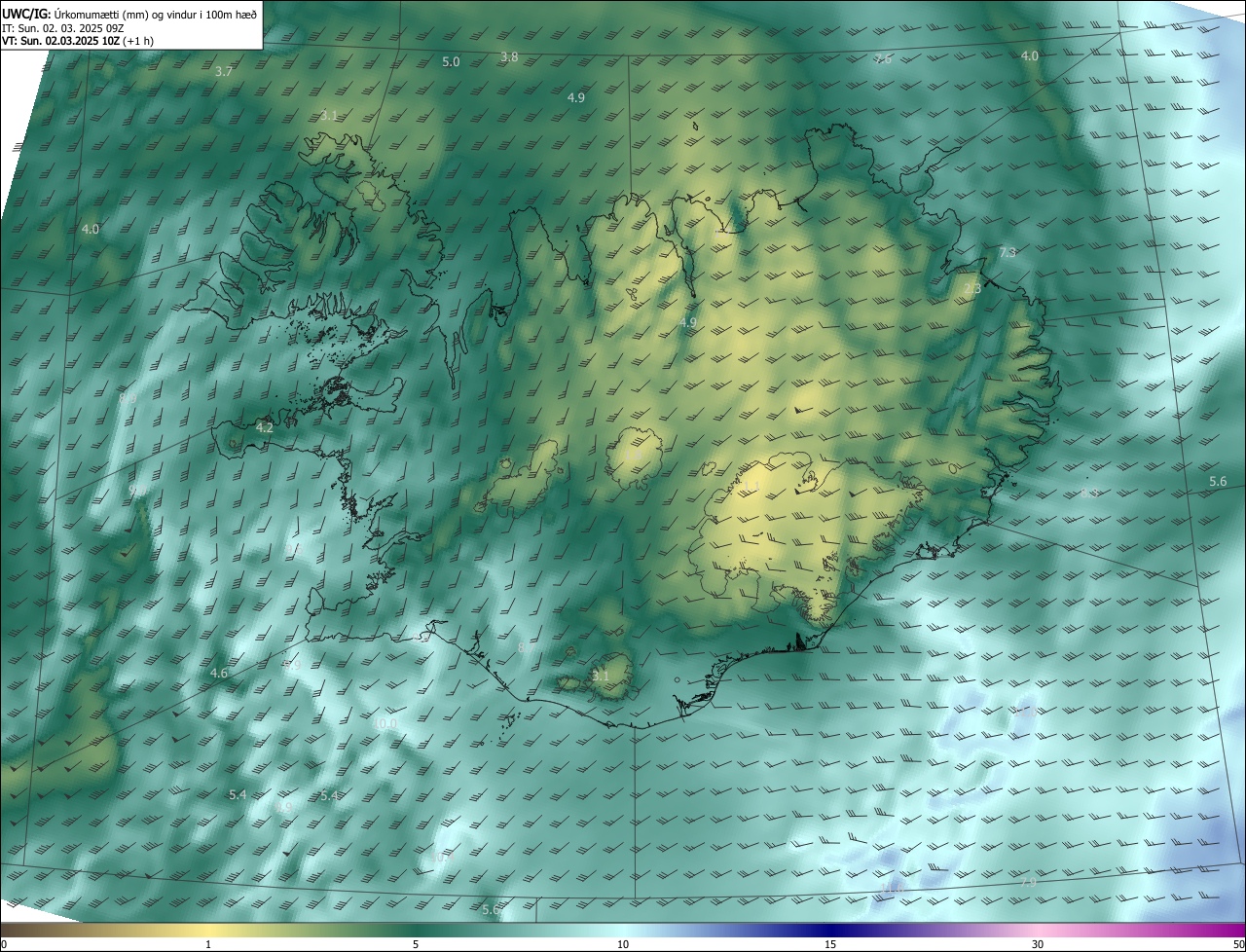
Task: Click the "5.6" label on the southern map border
Action: click(x=491, y=909)
